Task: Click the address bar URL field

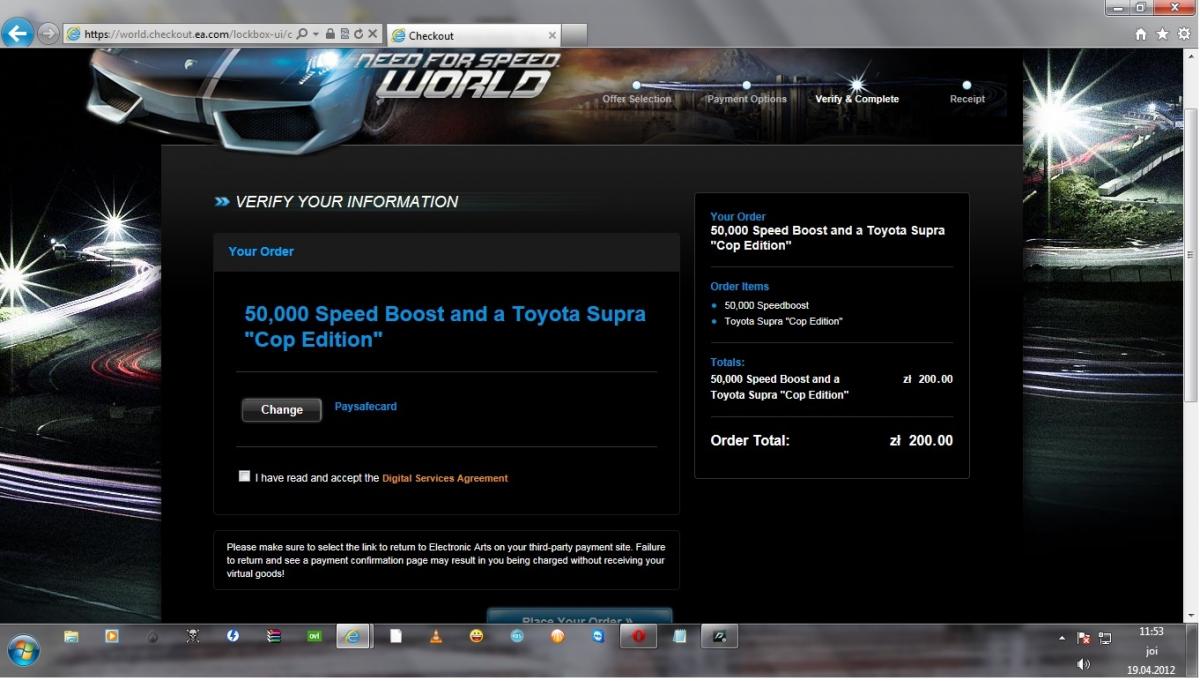Action: point(188,34)
